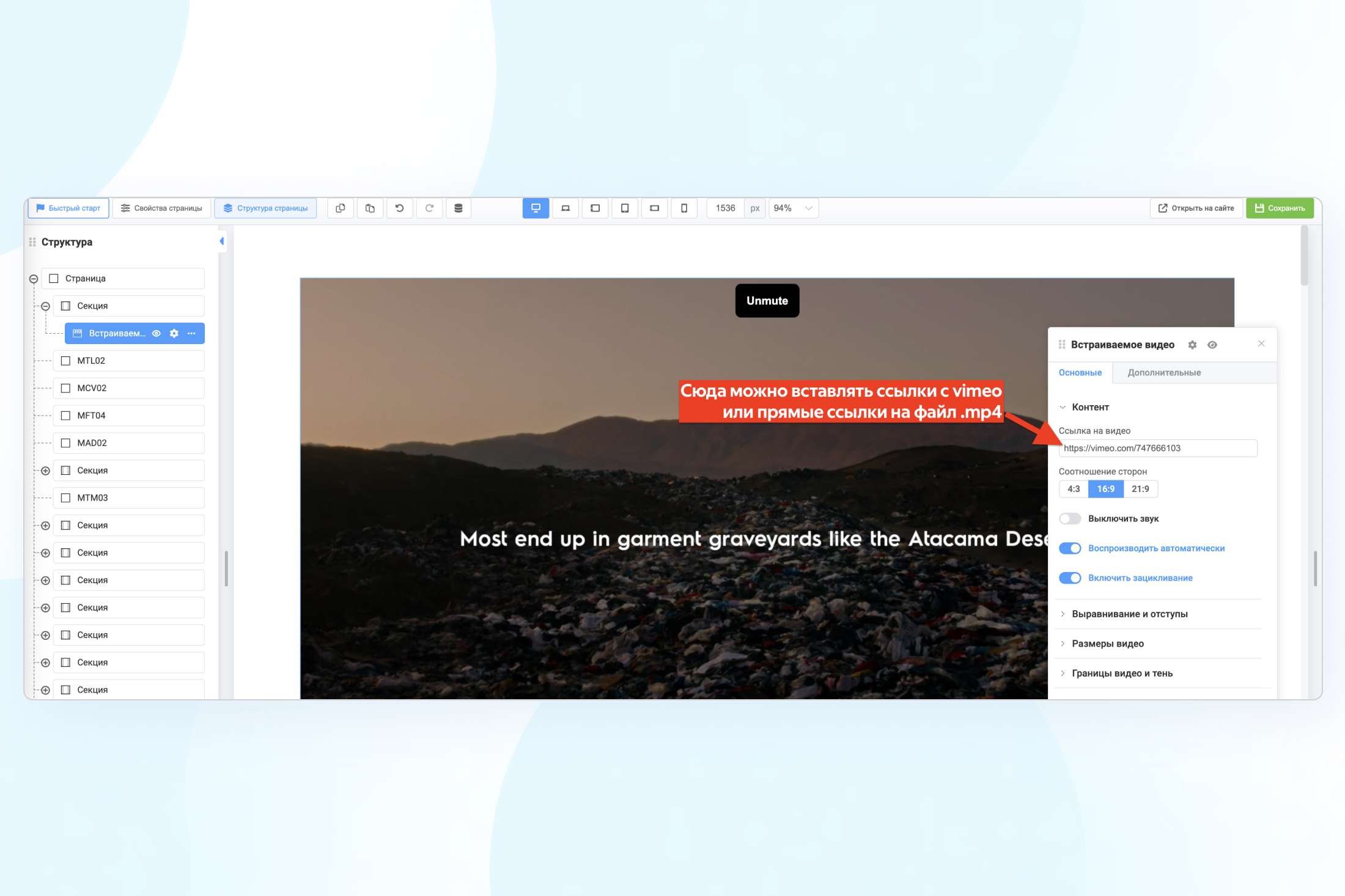The image size is (1345, 896).
Task: Enable Выключить звук toggle
Action: click(1070, 519)
